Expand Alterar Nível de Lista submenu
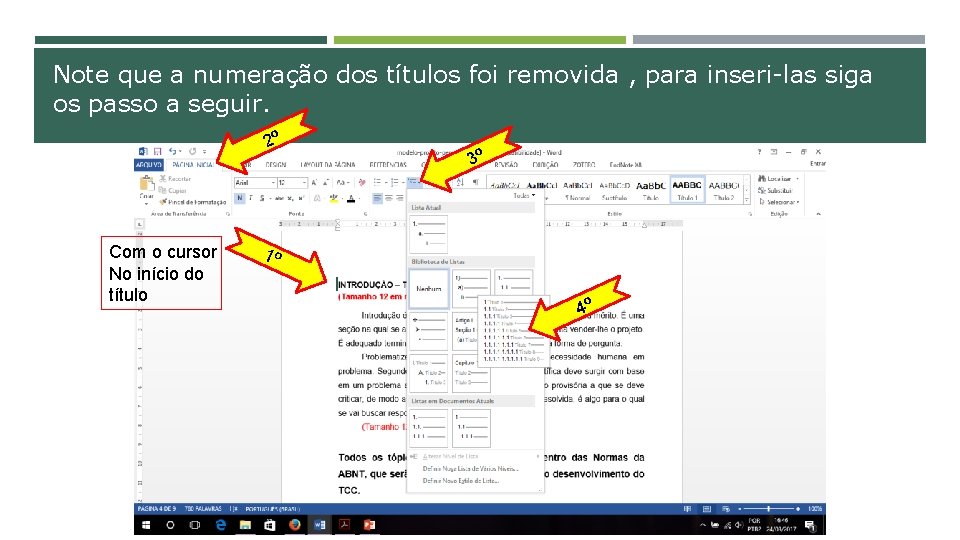Viewport: 960px width, 540px height. (474, 456)
